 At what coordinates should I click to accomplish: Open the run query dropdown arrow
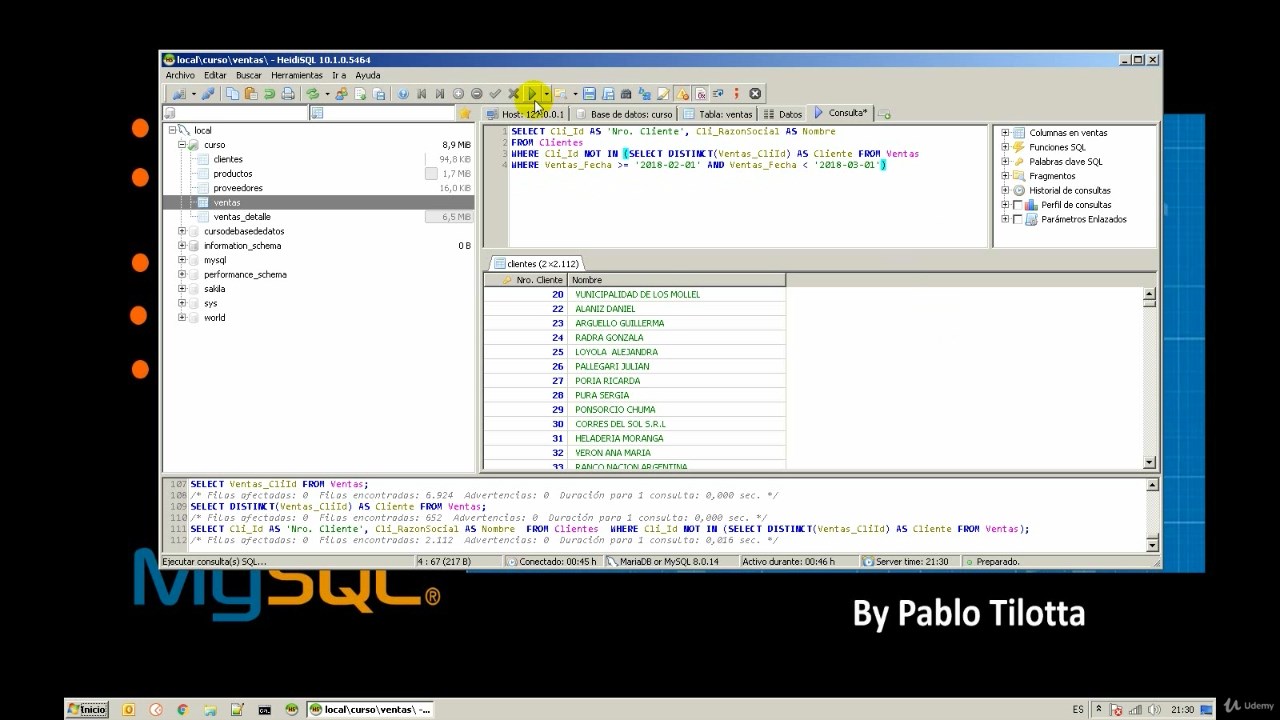click(x=546, y=94)
